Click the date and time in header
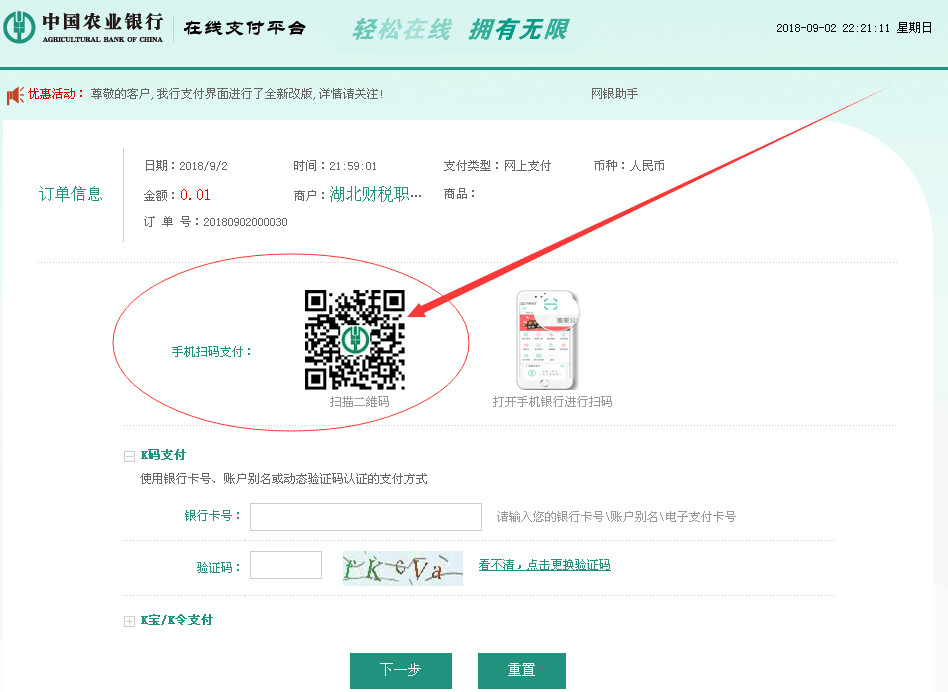The width and height of the screenshot is (948, 692). pos(854,28)
